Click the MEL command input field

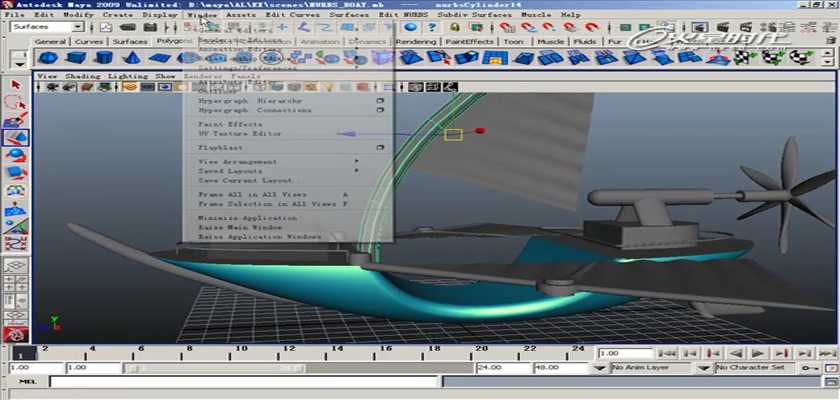(243, 382)
